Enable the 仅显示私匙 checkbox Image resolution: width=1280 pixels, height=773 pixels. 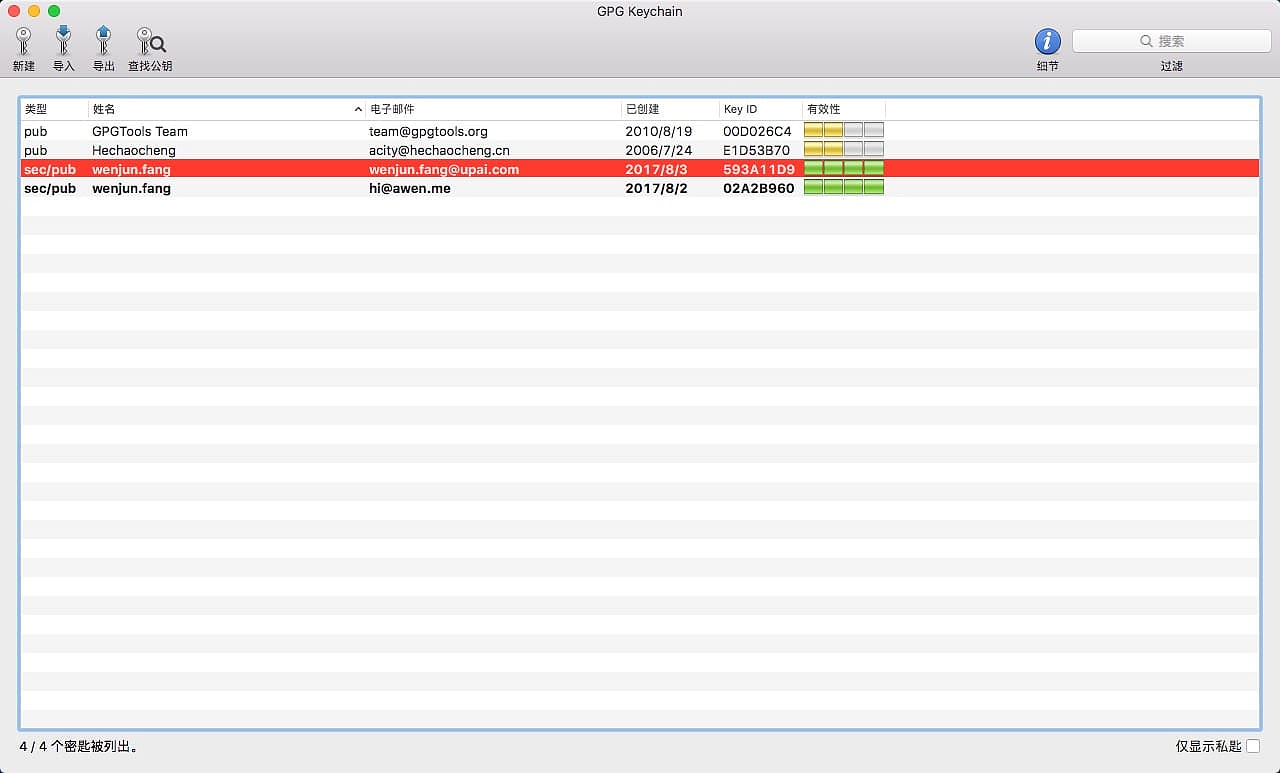point(1252,746)
